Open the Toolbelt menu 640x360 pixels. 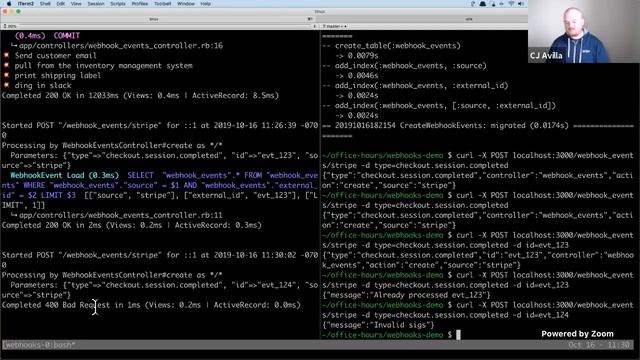(162, 4)
